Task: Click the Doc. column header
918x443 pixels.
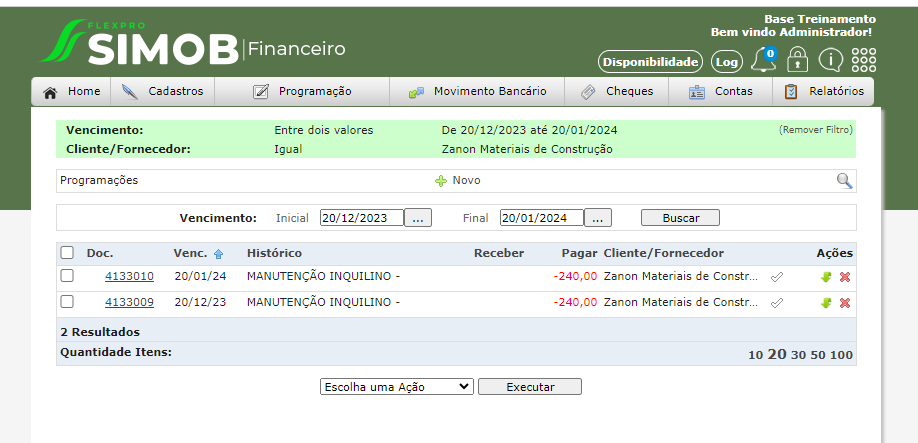Action: [x=100, y=253]
